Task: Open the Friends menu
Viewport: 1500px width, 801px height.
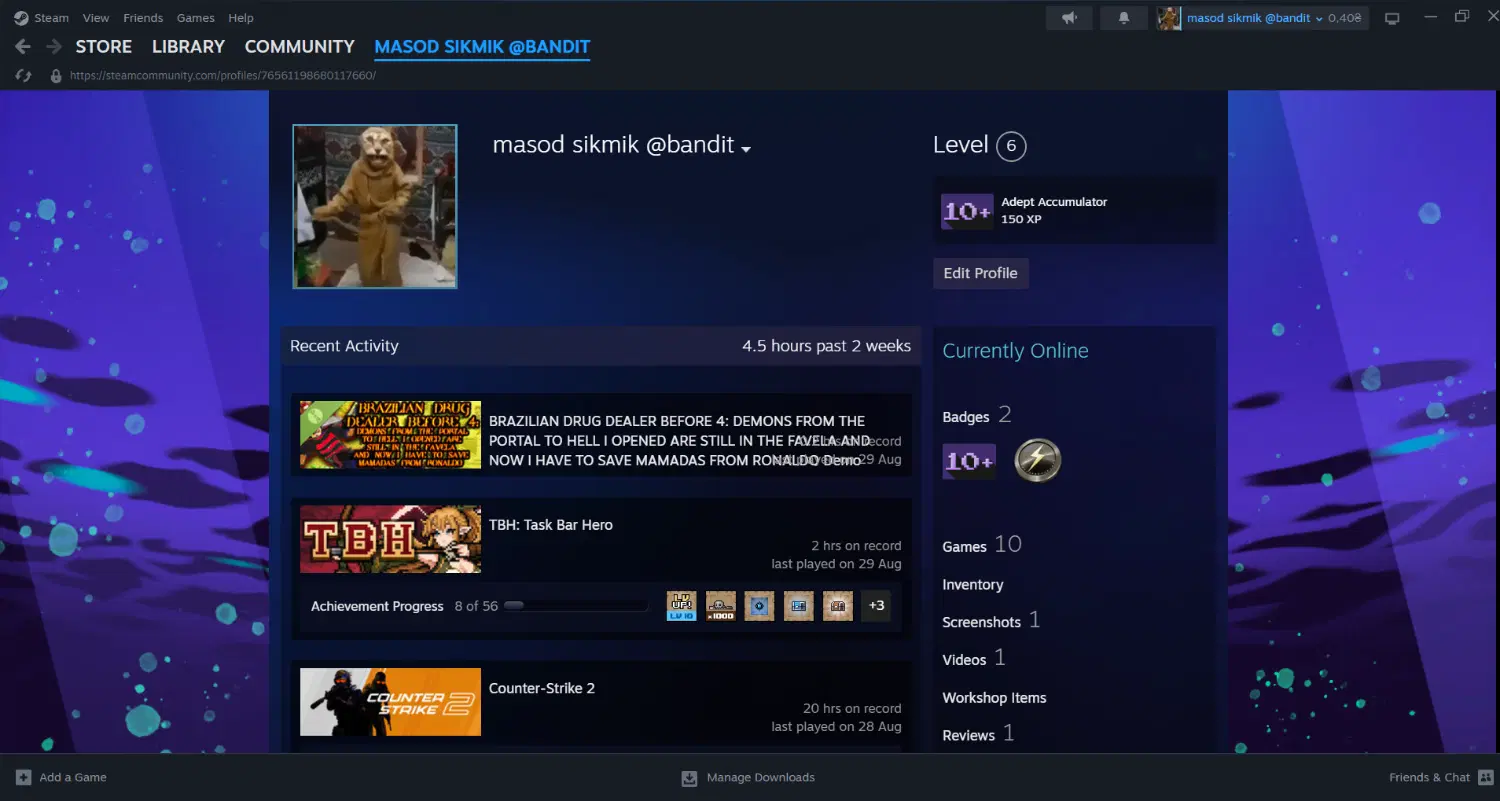Action: pyautogui.click(x=143, y=18)
